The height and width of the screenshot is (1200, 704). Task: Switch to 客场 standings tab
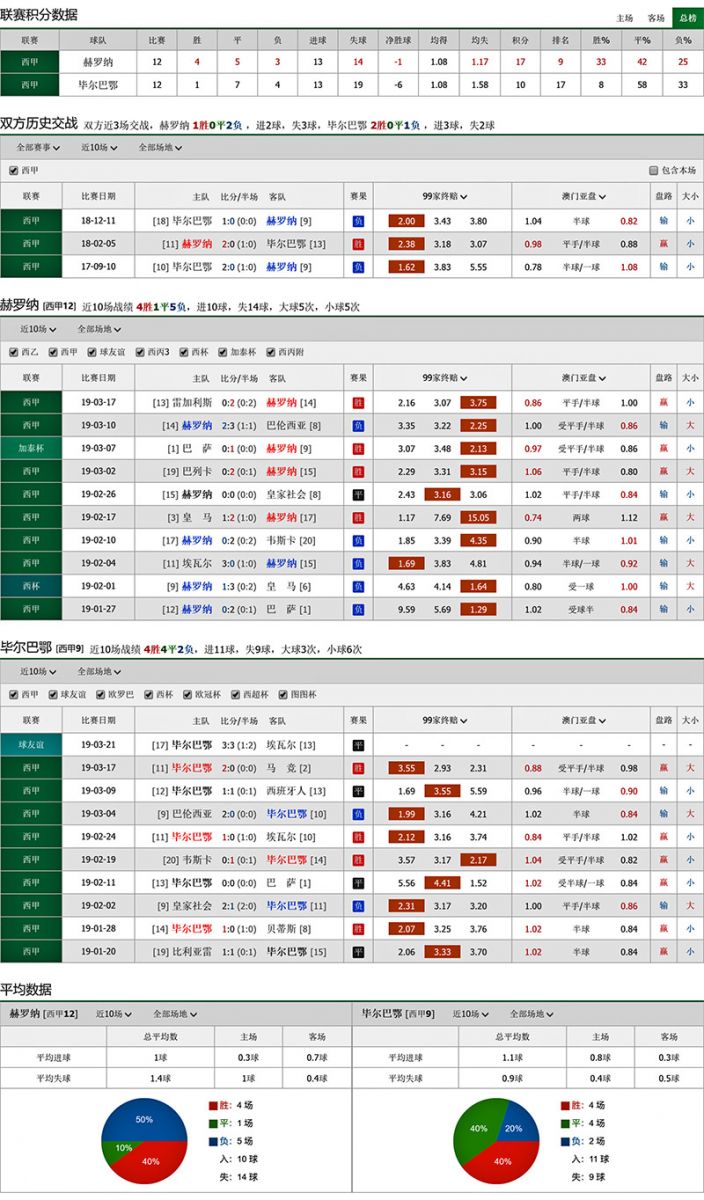(x=657, y=18)
